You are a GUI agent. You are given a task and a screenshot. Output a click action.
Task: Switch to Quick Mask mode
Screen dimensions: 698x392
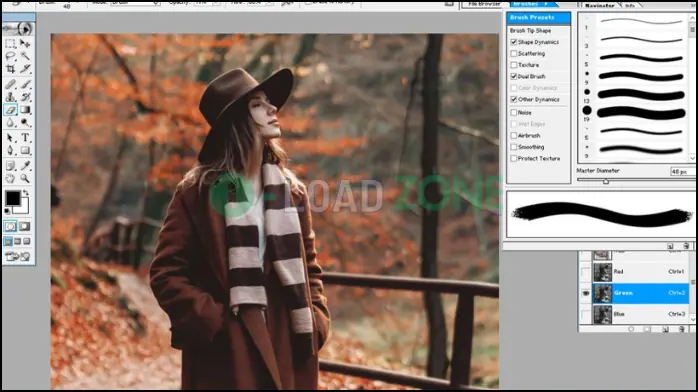(x=24, y=226)
